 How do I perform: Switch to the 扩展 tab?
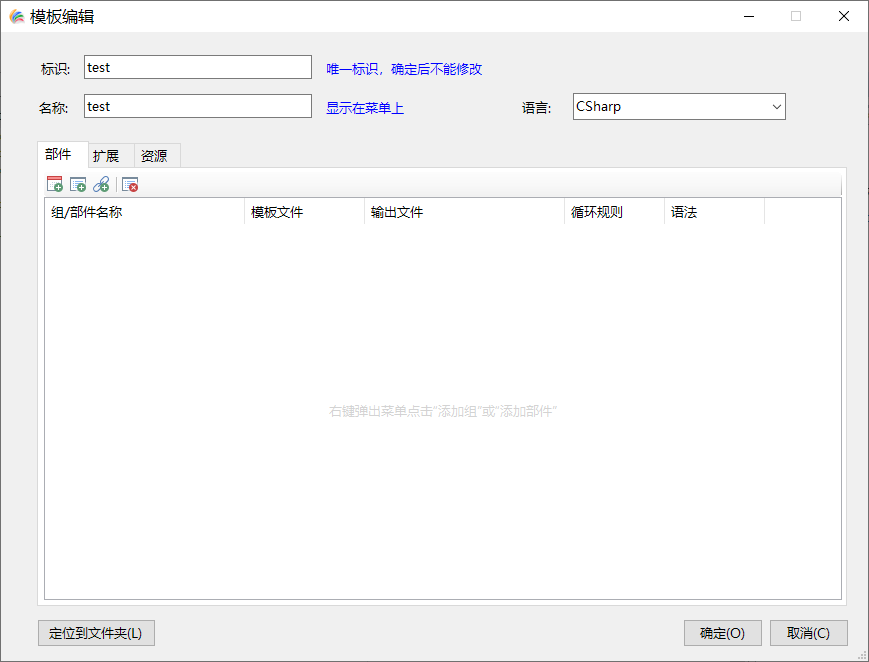tap(111, 156)
